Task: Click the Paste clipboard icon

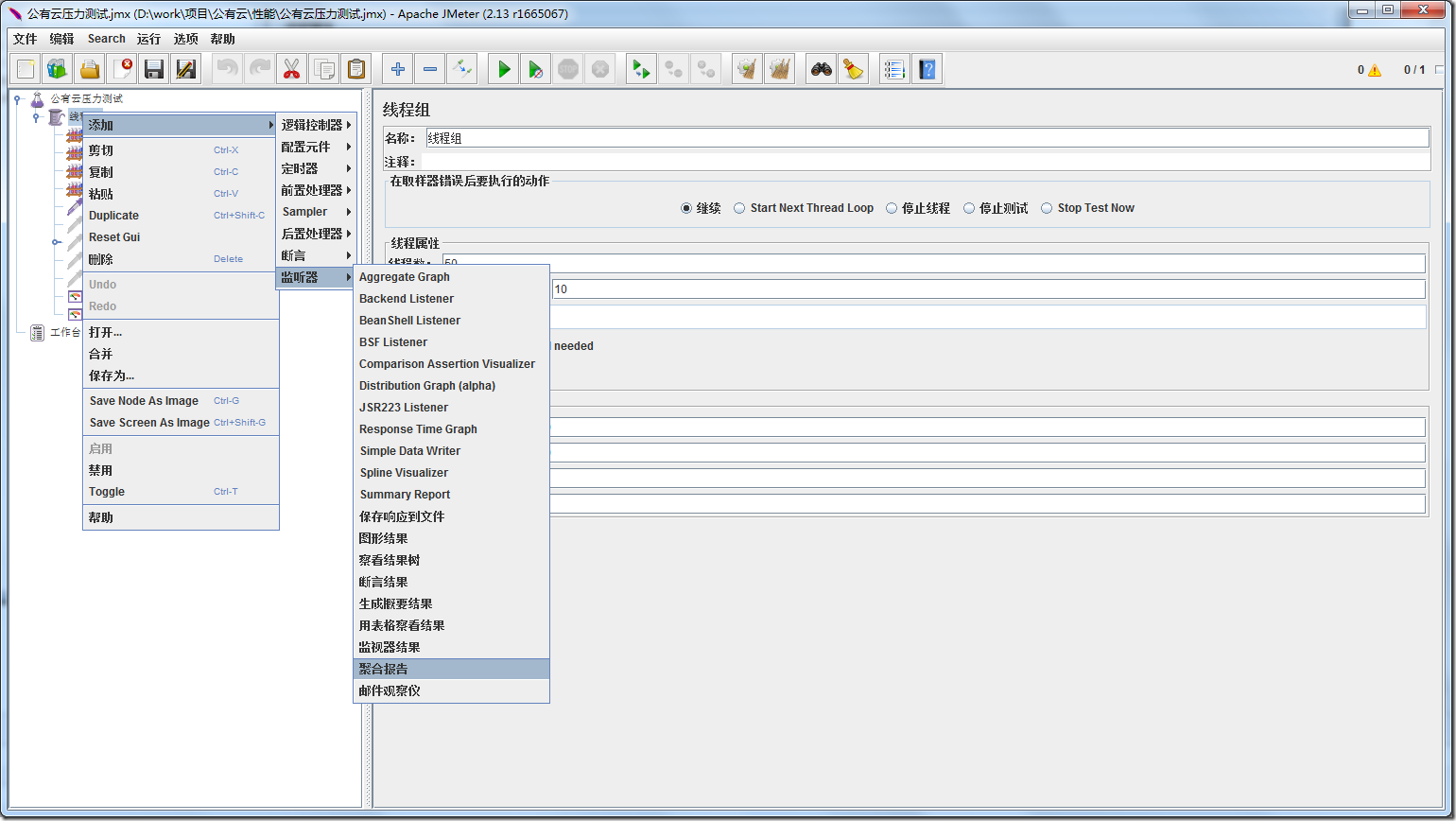Action: click(356, 69)
